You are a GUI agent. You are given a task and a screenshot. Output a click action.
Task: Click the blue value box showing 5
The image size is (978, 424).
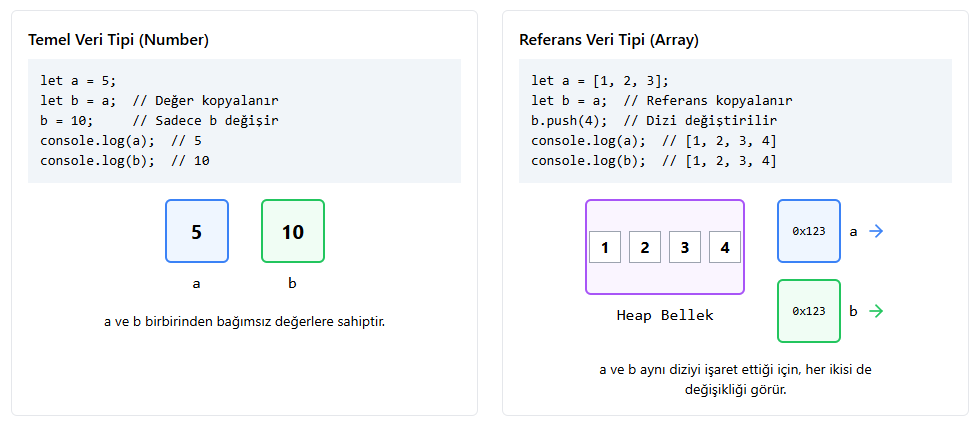197,231
